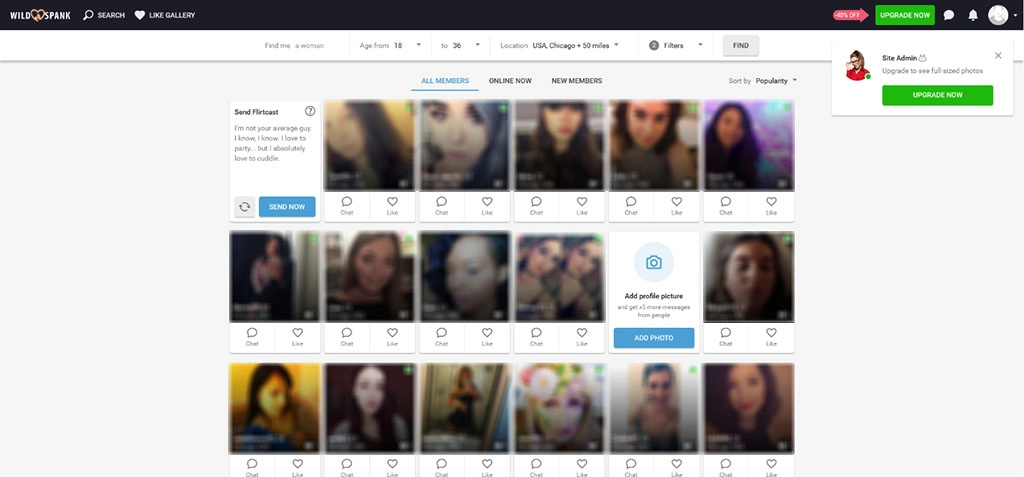Viewport: 1024px width, 477px height.
Task: Click the Add Photo button
Action: point(653,338)
